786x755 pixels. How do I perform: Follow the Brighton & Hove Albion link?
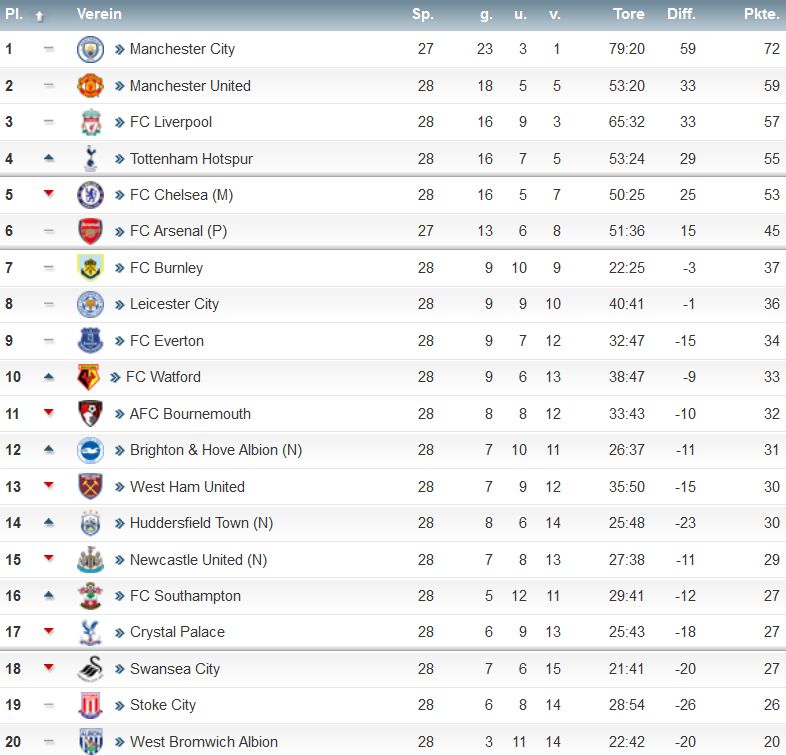pos(216,450)
